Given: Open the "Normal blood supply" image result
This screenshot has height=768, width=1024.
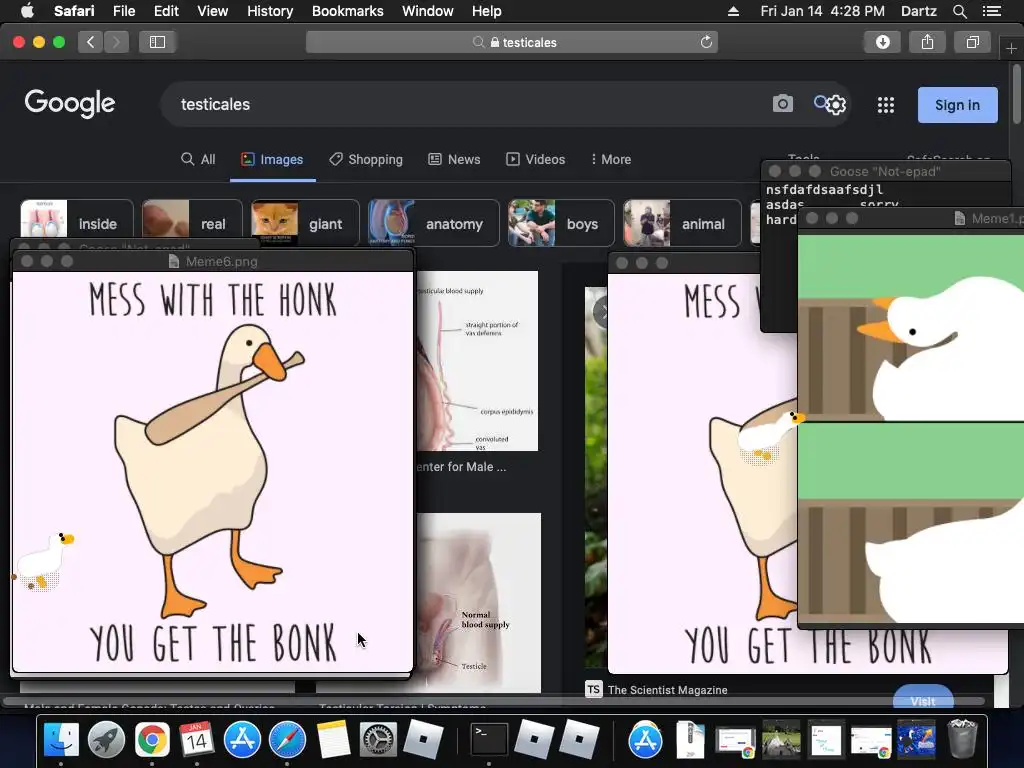Looking at the screenshot, I should click(479, 602).
